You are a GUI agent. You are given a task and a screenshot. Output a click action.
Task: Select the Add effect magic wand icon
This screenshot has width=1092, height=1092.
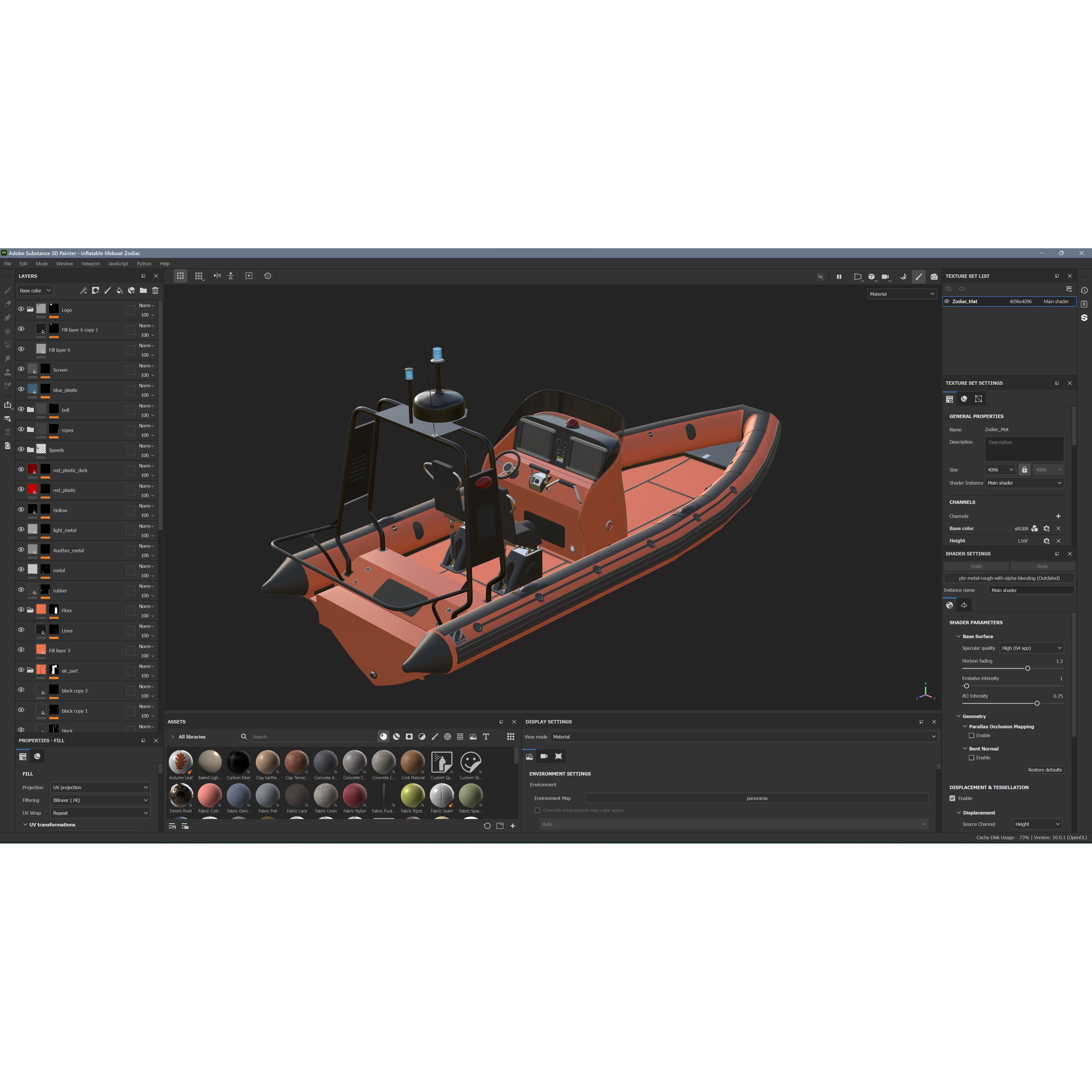click(x=84, y=290)
